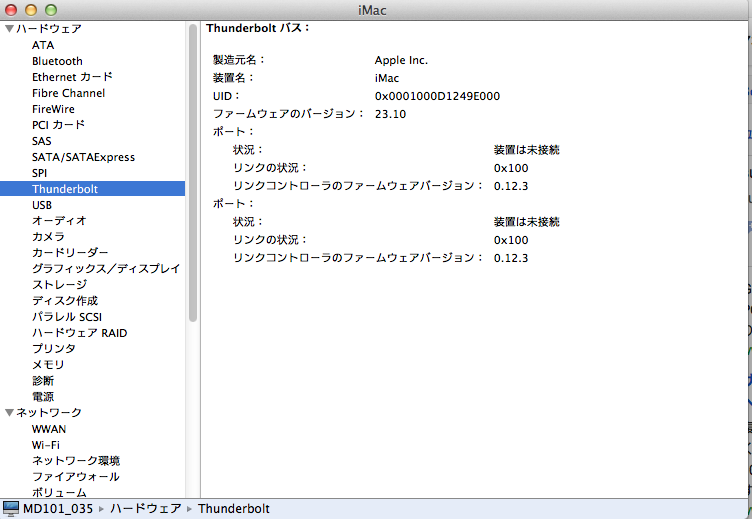Choose SATA/SATAExpress from the sidebar

click(x=83, y=157)
